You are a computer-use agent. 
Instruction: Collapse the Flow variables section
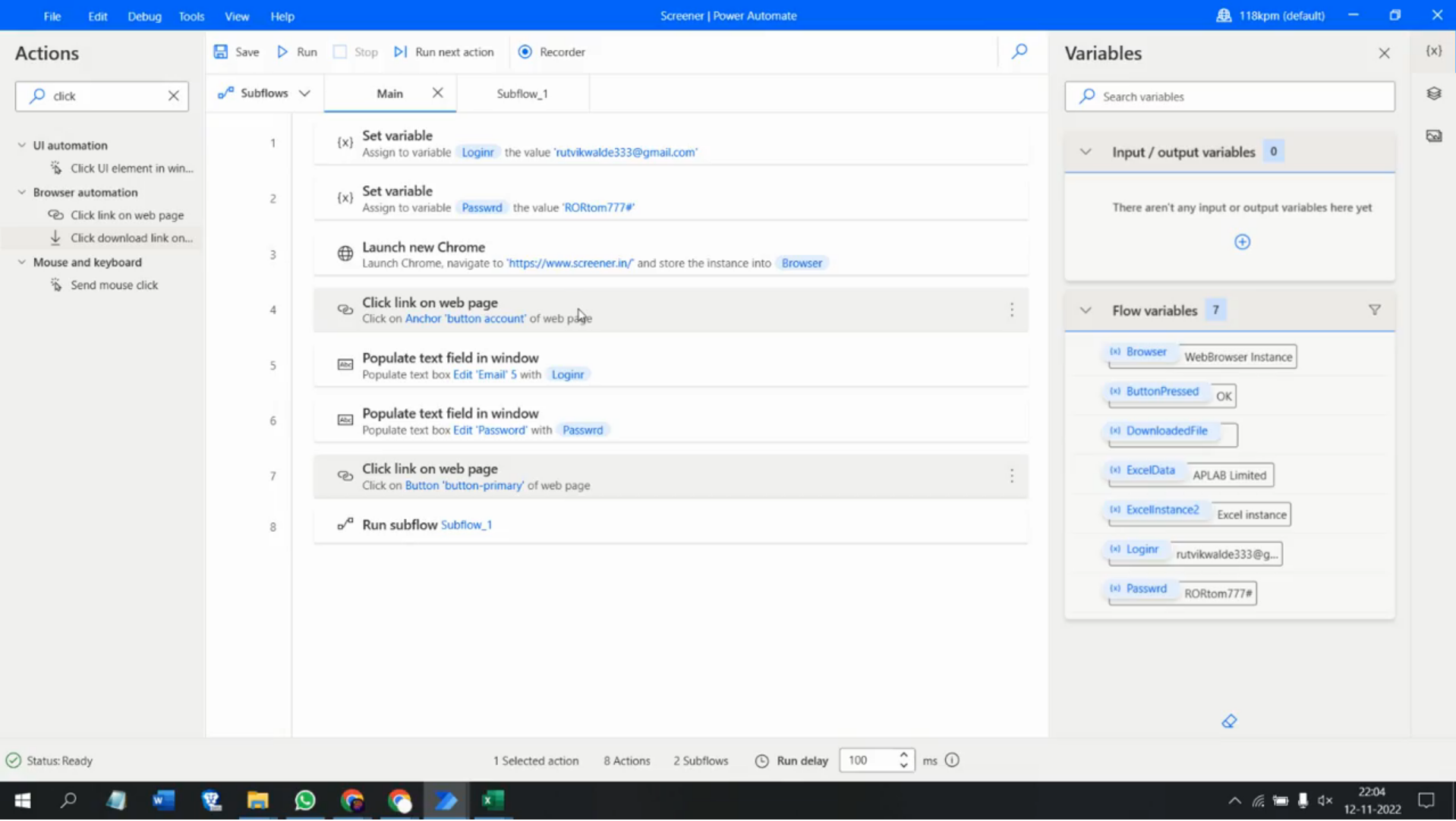tap(1085, 310)
